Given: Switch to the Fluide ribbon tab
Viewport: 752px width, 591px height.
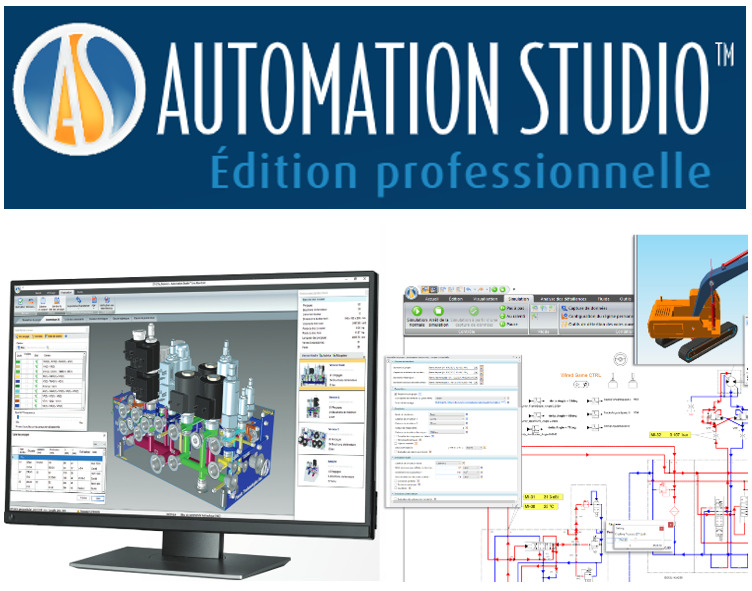Looking at the screenshot, I should [x=604, y=298].
